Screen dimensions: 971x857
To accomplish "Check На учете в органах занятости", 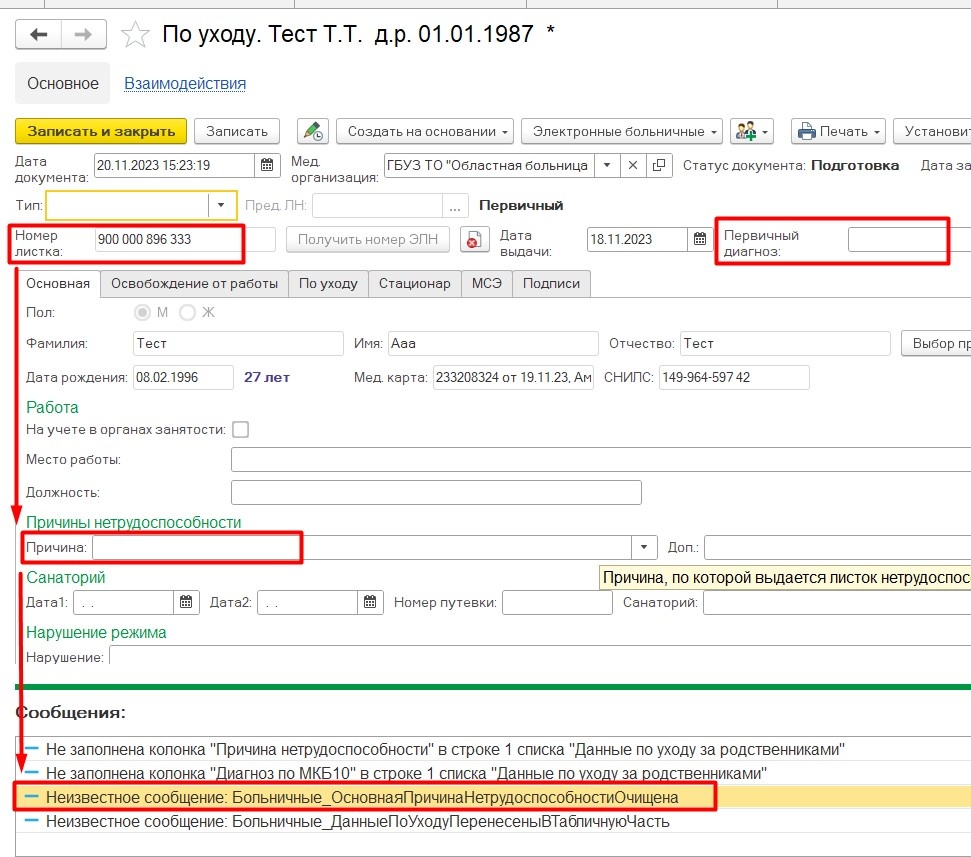I will pyautogui.click(x=240, y=430).
